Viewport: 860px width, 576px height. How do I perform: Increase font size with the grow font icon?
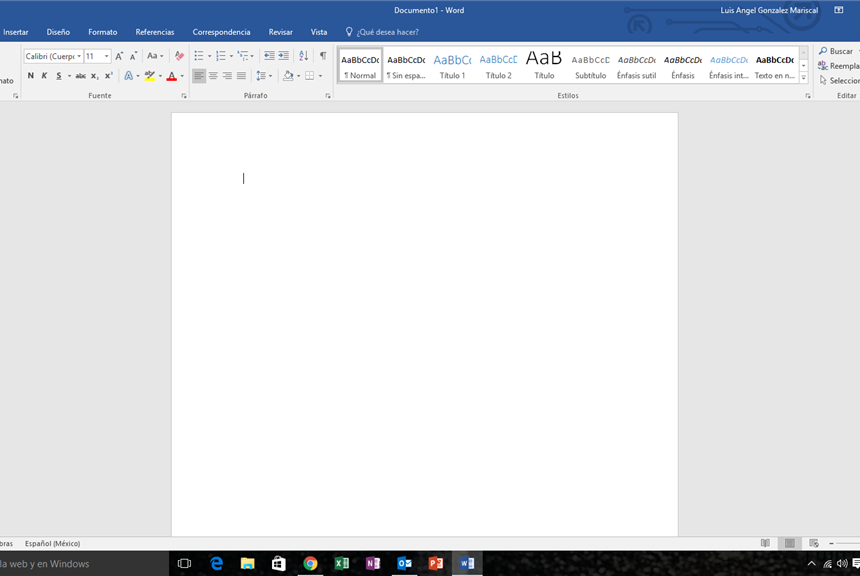click(119, 56)
